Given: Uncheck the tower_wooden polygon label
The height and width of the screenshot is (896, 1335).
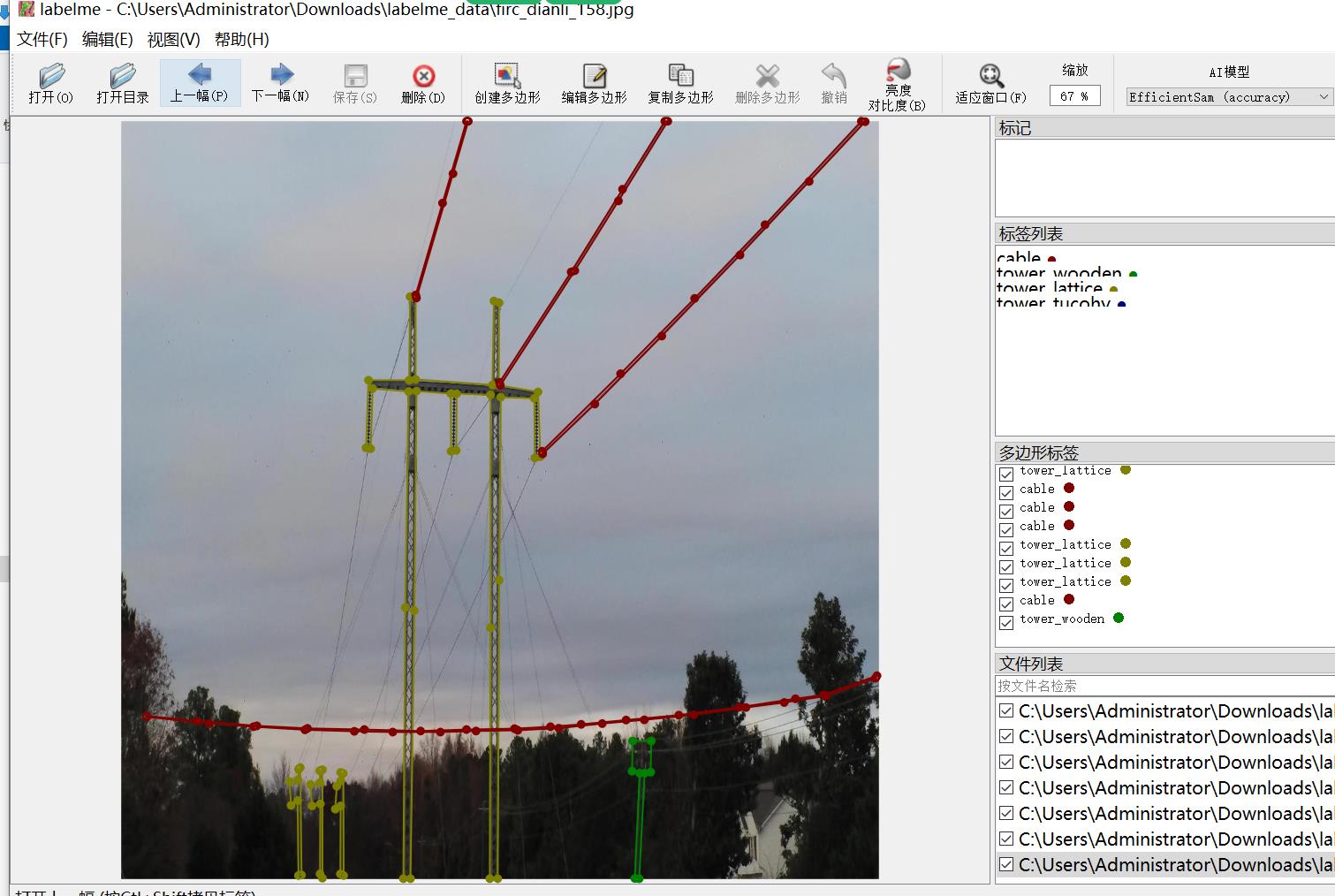Looking at the screenshot, I should [1006, 623].
